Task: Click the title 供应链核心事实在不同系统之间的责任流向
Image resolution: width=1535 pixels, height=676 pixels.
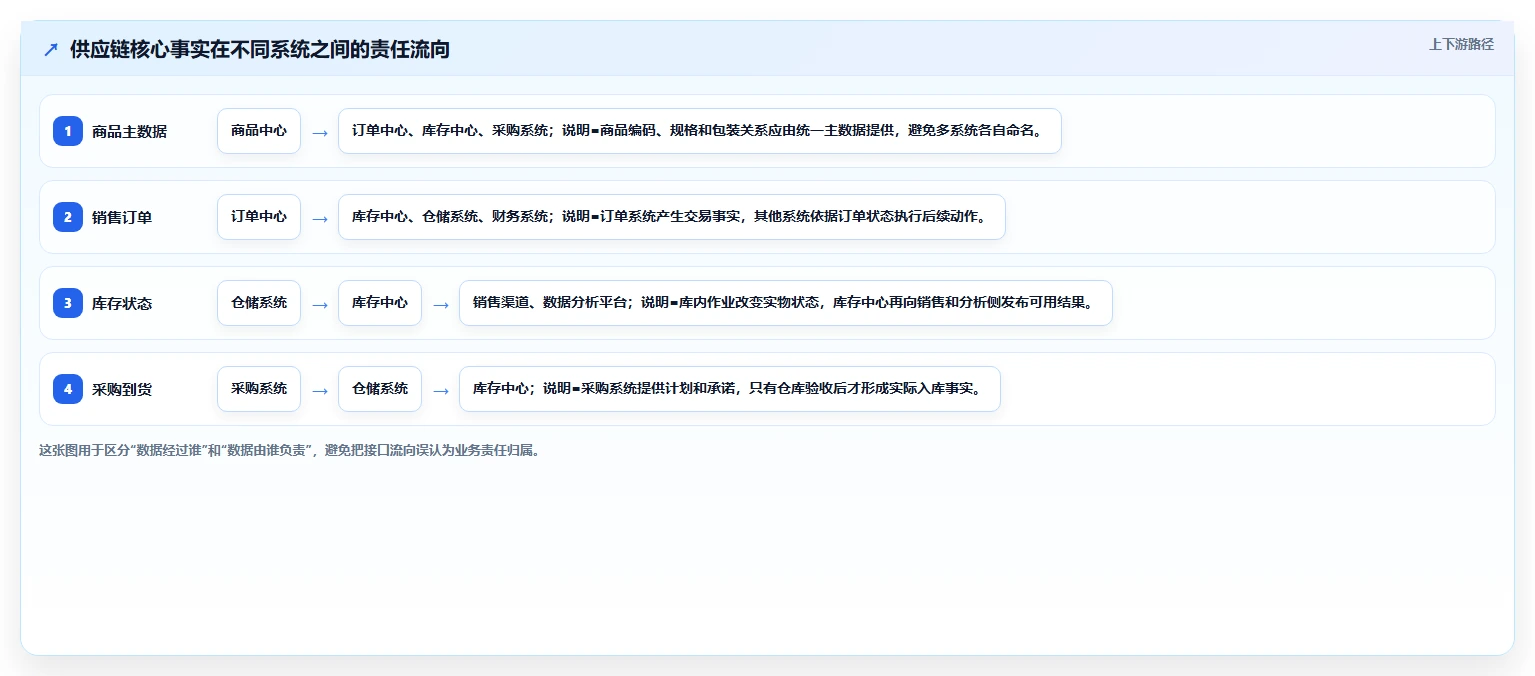Action: tap(260, 49)
